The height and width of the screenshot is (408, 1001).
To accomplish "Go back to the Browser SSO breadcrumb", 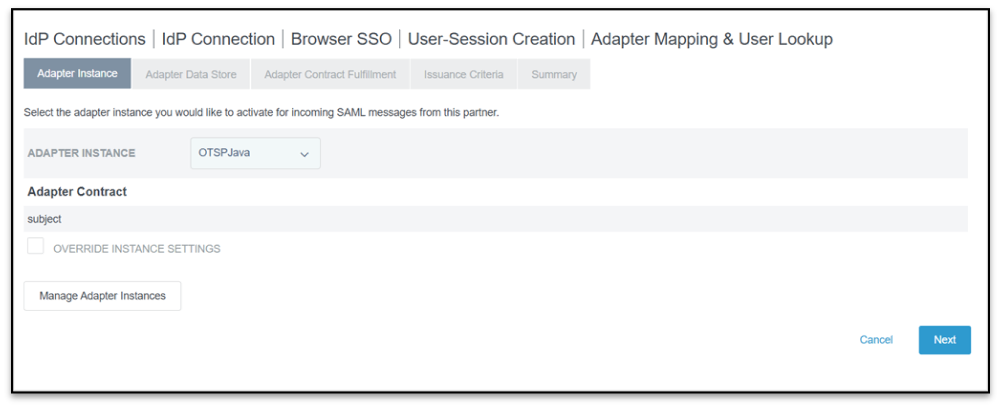I will coord(341,39).
